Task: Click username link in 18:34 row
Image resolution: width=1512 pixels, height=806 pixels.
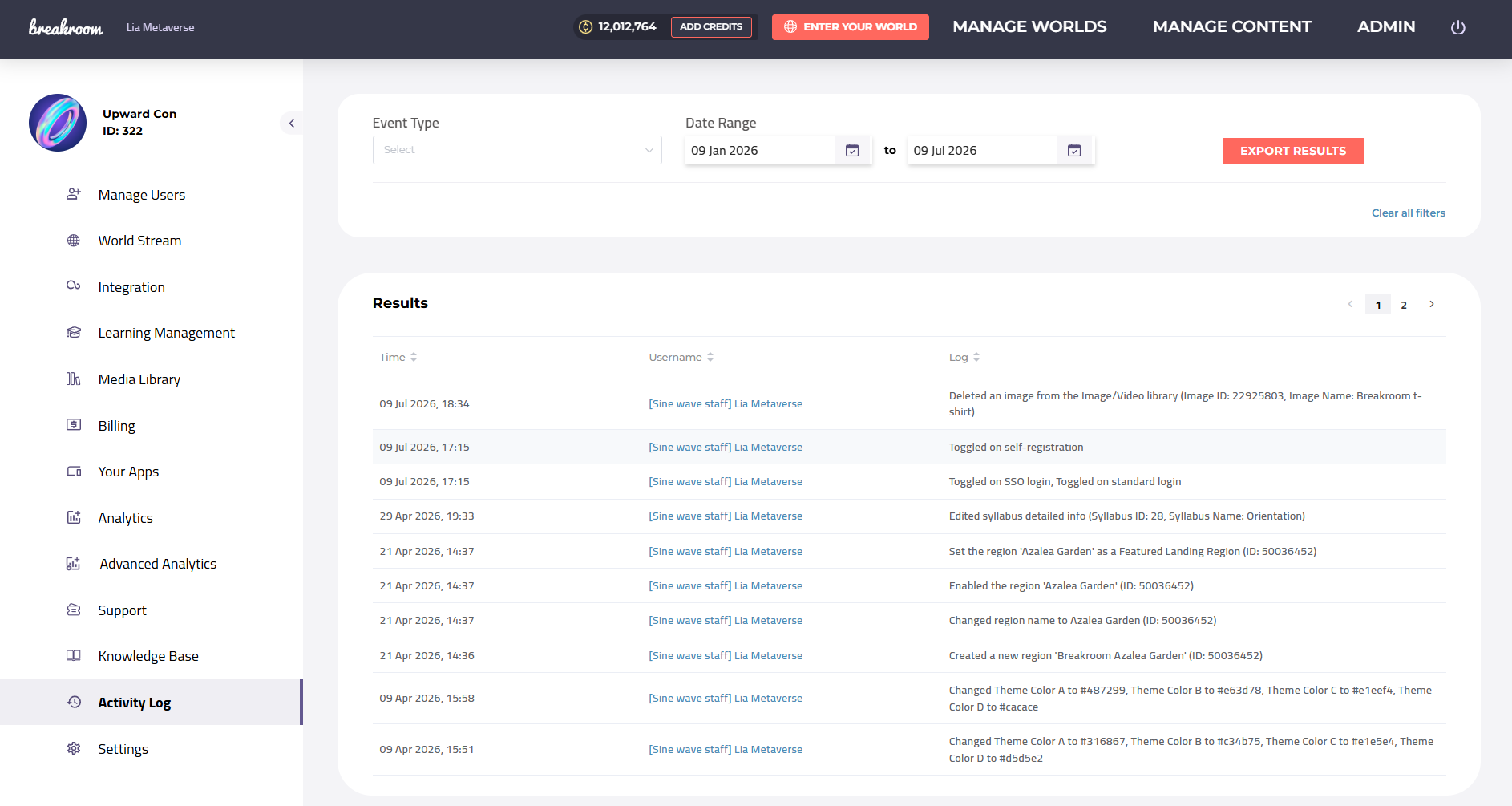Action: coord(726,403)
